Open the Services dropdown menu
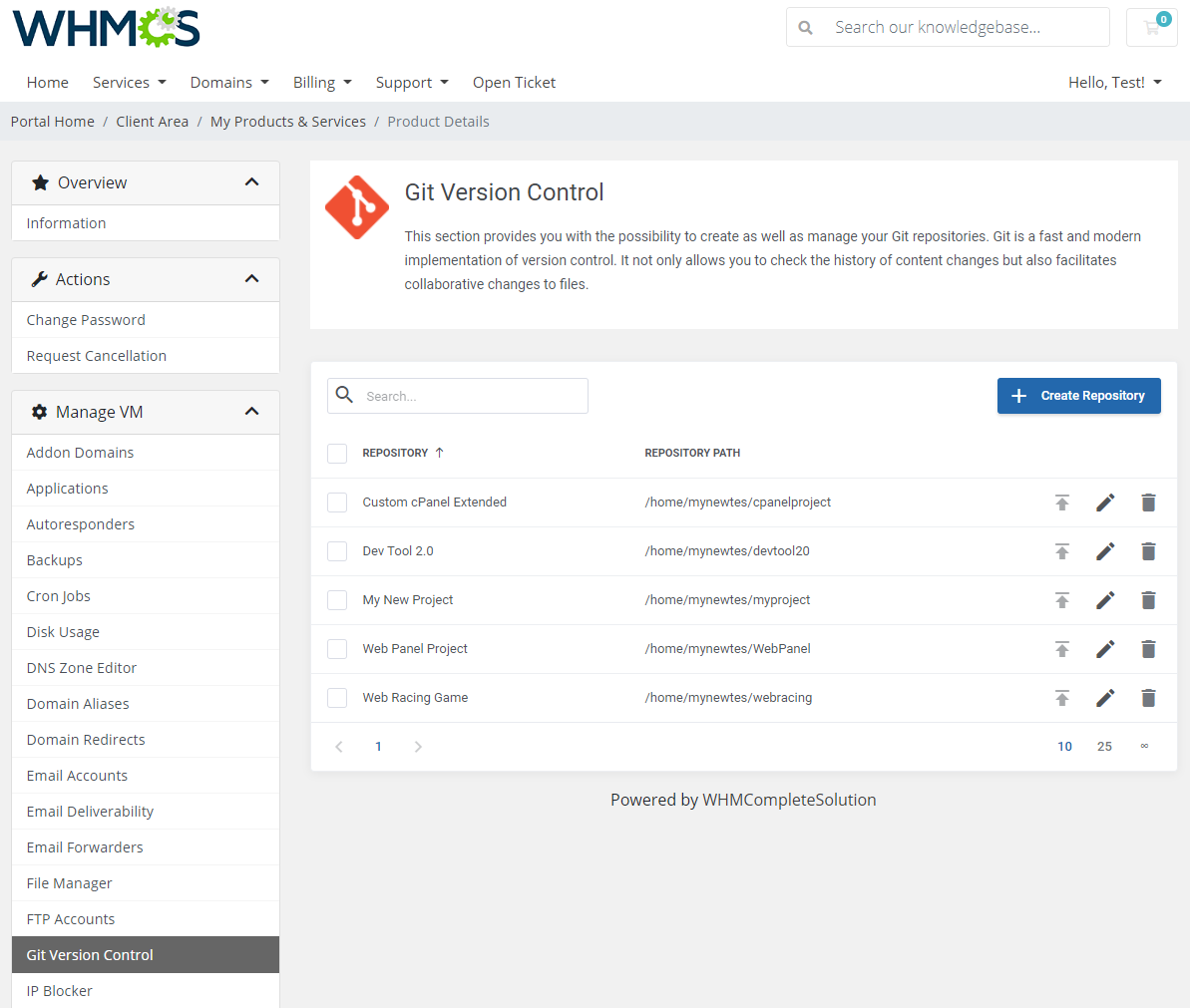The height and width of the screenshot is (1008, 1190). 129,82
